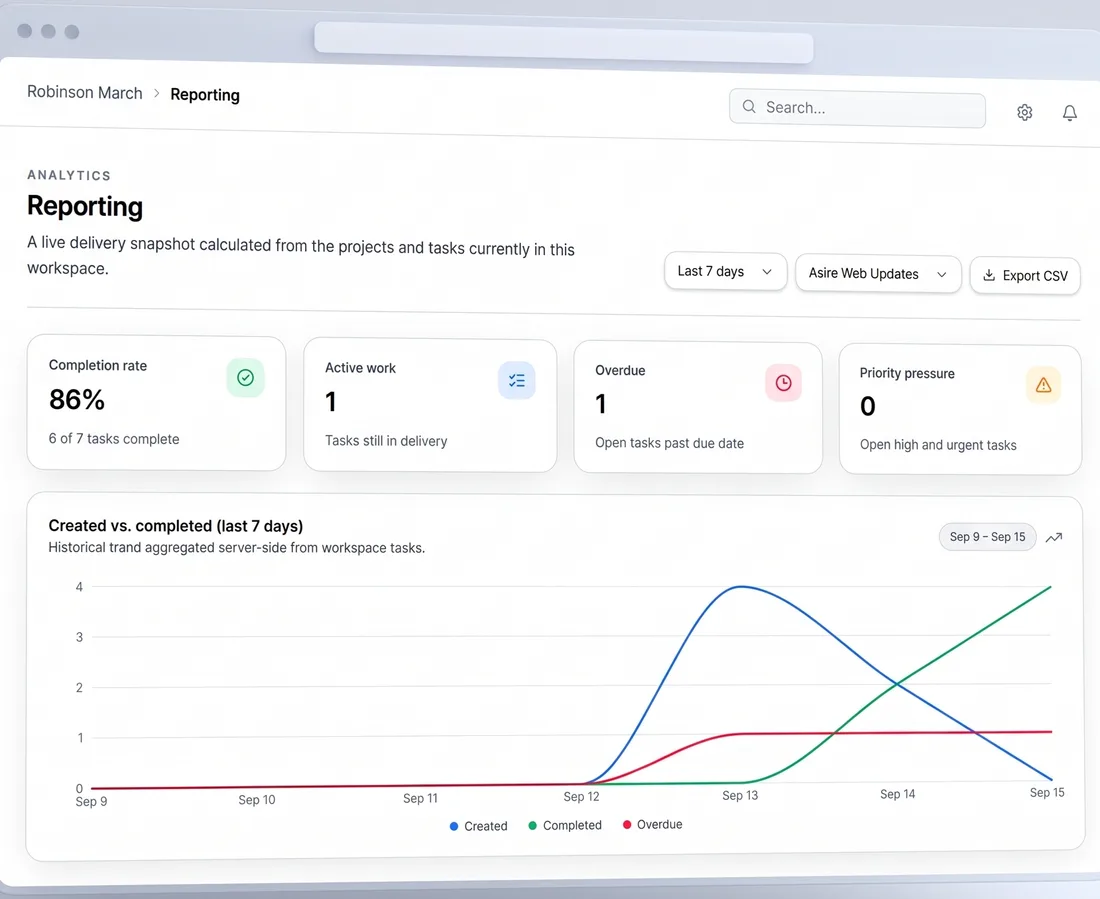Open the Asire Web Updates project dropdown

(878, 274)
